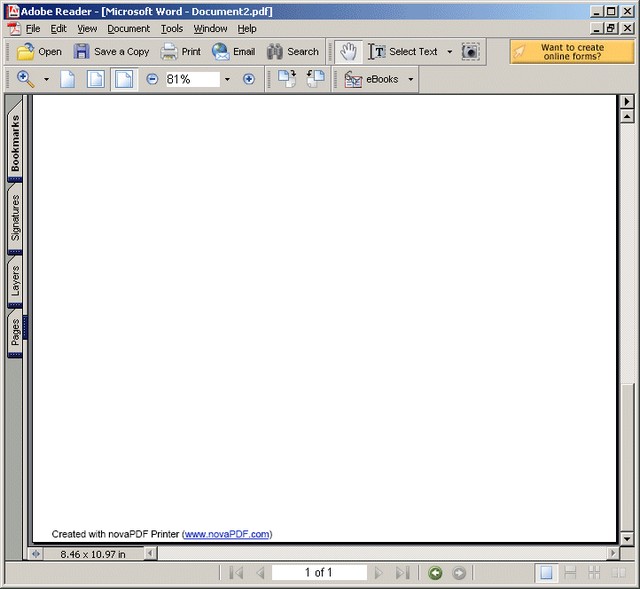Viewport: 640px width, 589px height.
Task: Click the navigation pane toggle beside page size
Action: coord(36,554)
